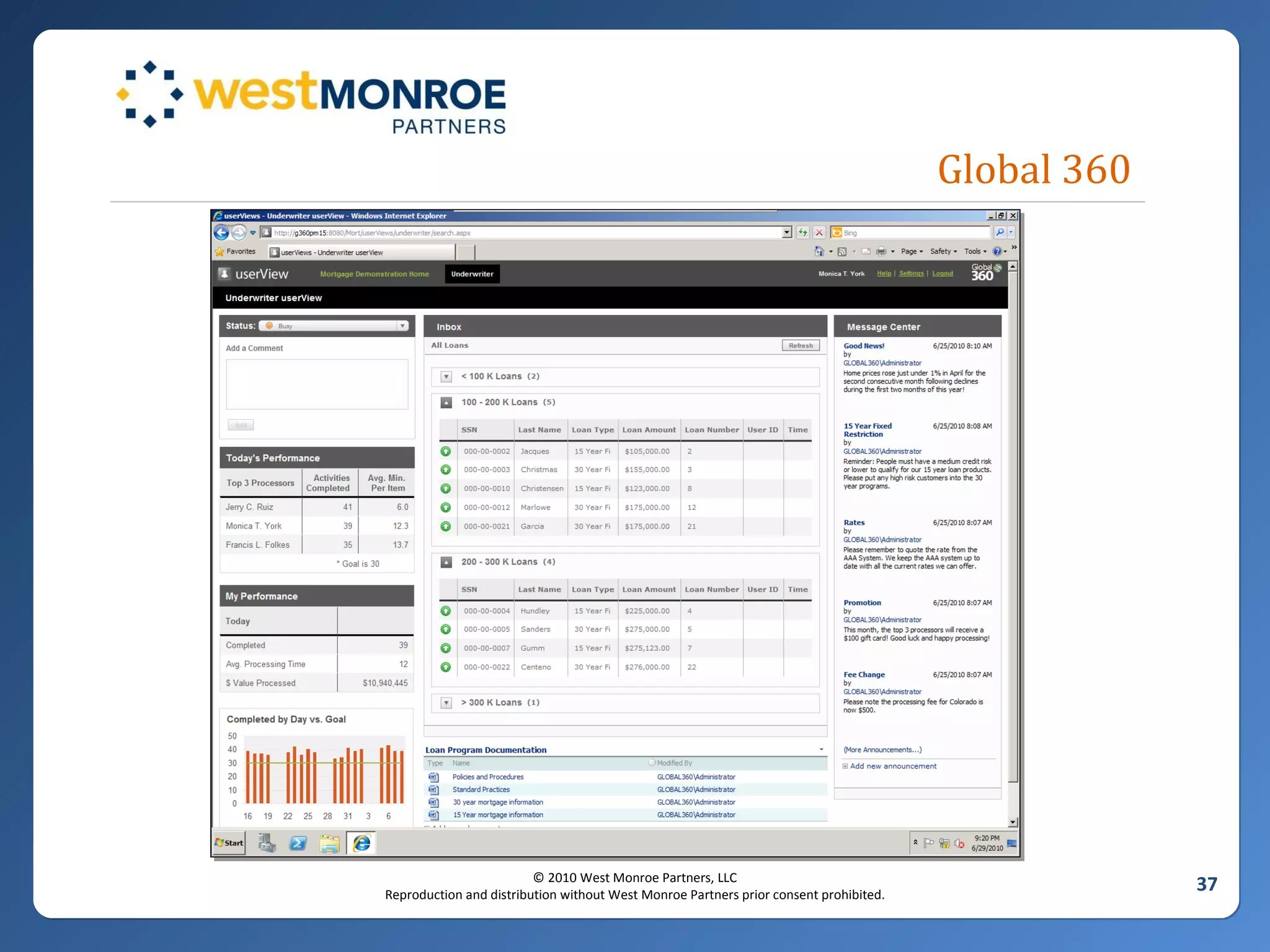This screenshot has height=952, width=1270.
Task: Expand the > 300 K Loans group
Action: point(446,703)
